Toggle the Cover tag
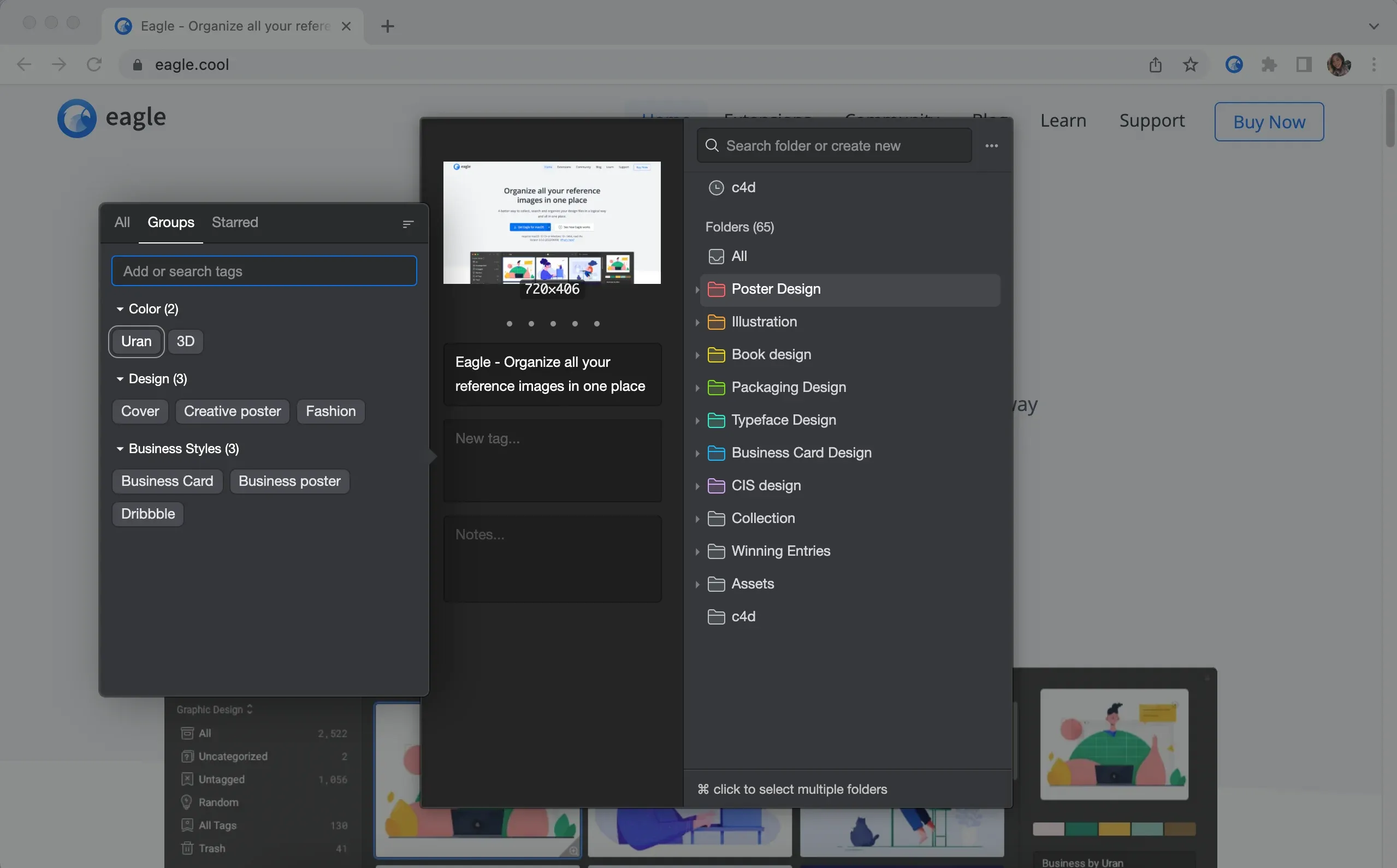The height and width of the screenshot is (868, 1397). click(140, 412)
